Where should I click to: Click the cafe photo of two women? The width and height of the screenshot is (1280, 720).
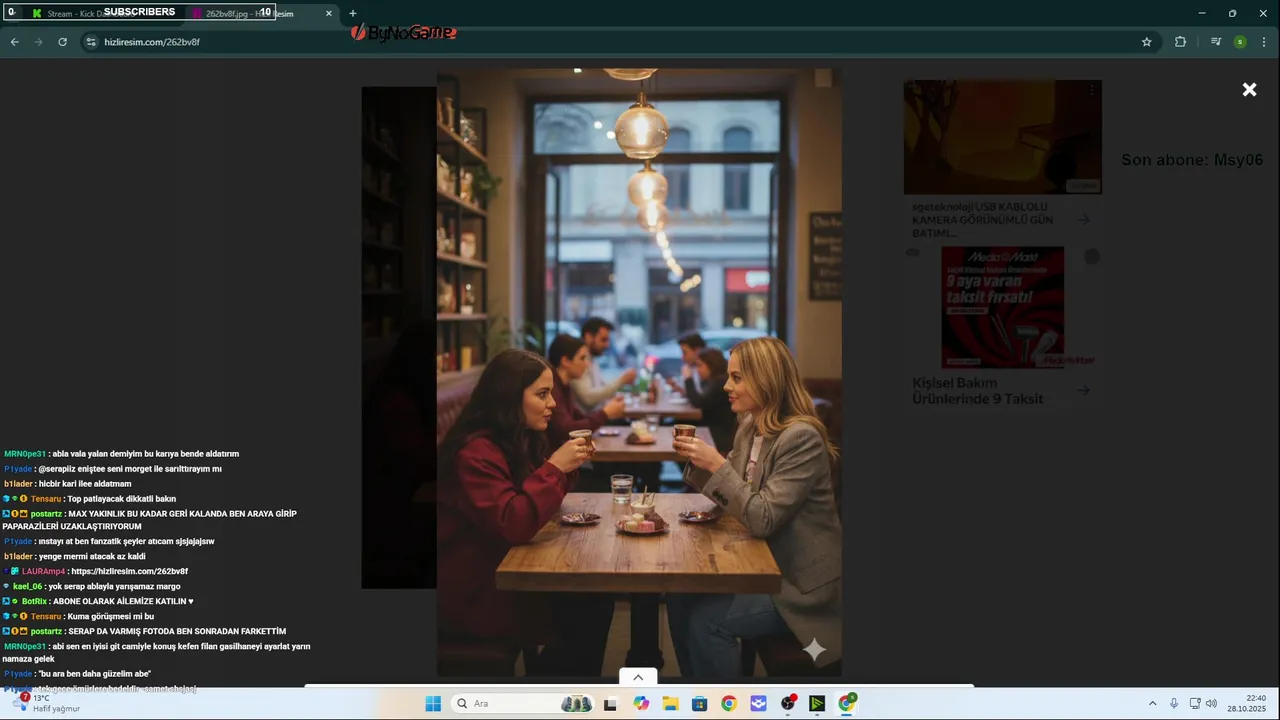coord(639,373)
